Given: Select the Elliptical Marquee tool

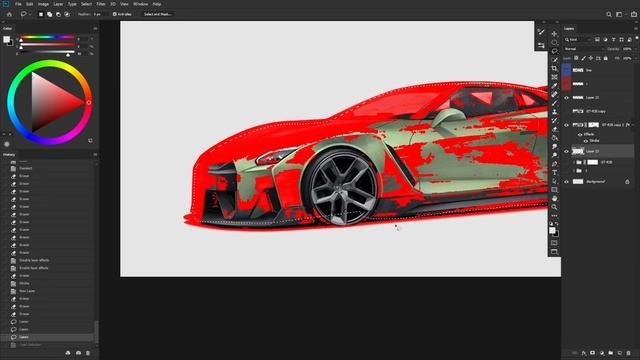Looking at the screenshot, I should point(554,42).
